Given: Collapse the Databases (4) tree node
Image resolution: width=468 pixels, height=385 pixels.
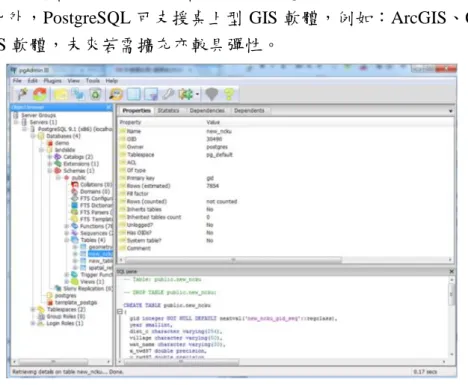Looking at the screenshot, I should point(33,136).
